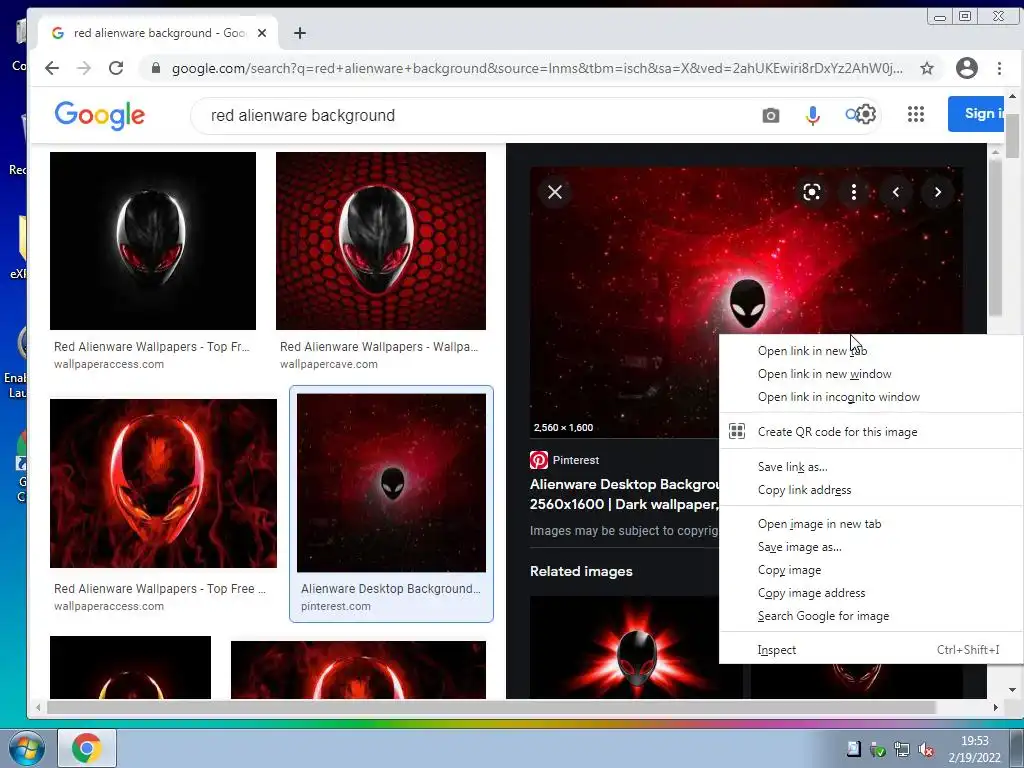Image resolution: width=1024 pixels, height=768 pixels.
Task: Click the visual search lens icon on preview
Action: tap(812, 192)
